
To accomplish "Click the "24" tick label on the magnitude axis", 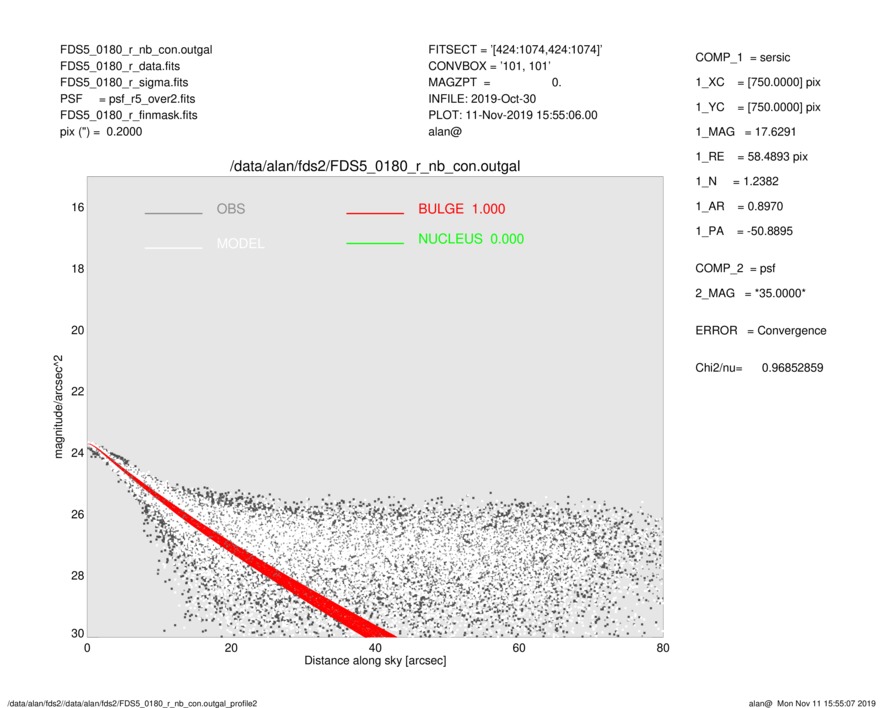I will pos(78,453).
